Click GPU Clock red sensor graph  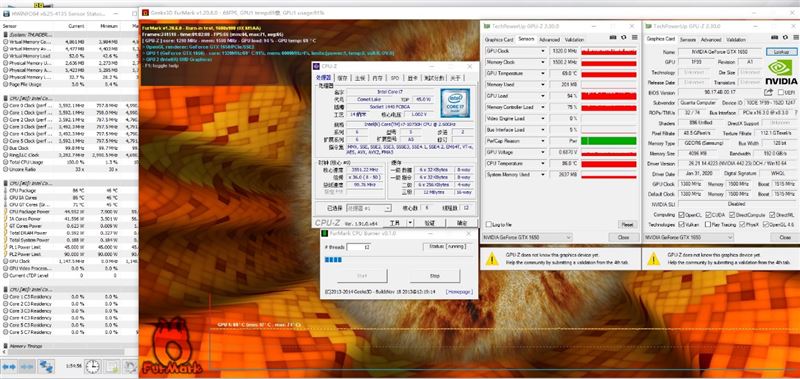tap(609, 51)
